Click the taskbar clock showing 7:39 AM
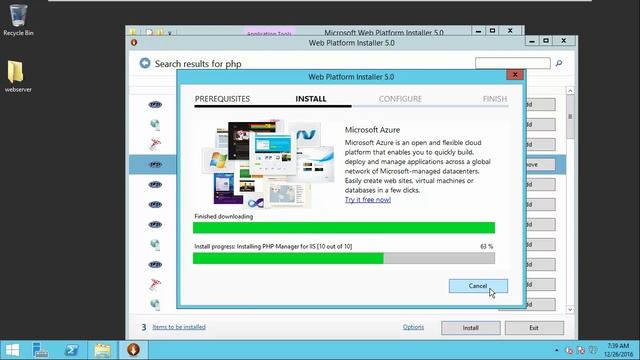This screenshot has width=640, height=360. click(x=618, y=350)
